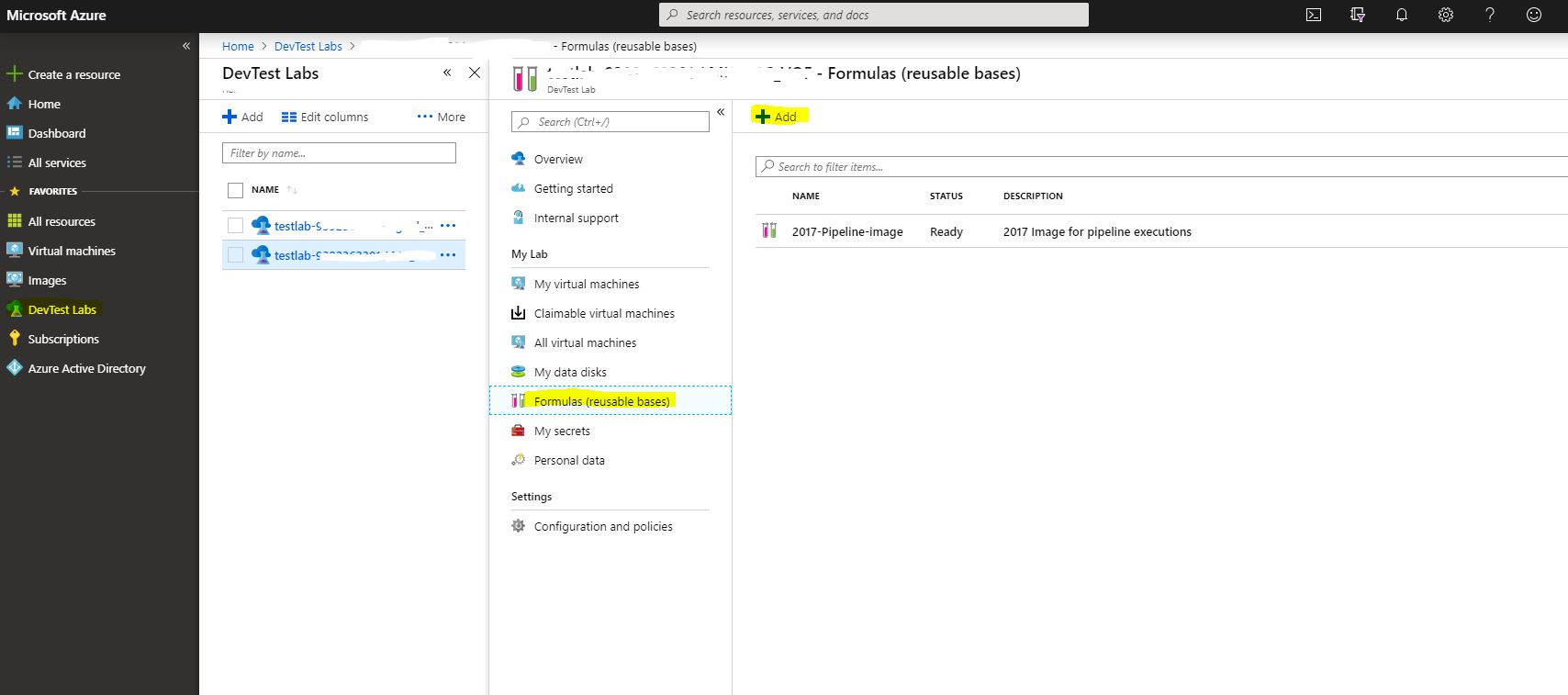Click the Create a resource plus icon
1568x695 pixels.
[14, 74]
